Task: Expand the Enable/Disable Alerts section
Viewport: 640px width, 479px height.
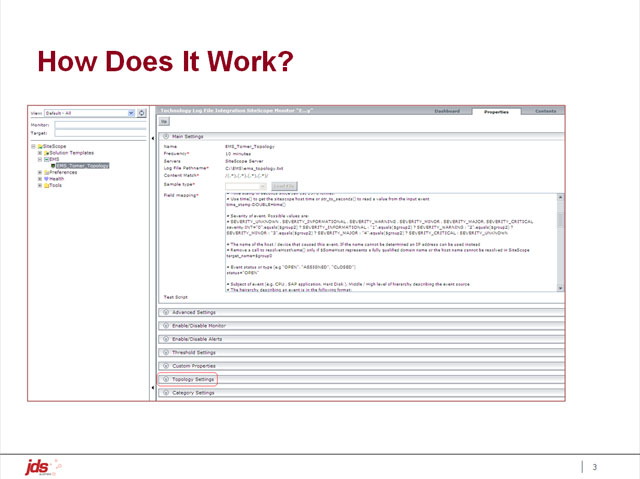Action: pos(166,339)
